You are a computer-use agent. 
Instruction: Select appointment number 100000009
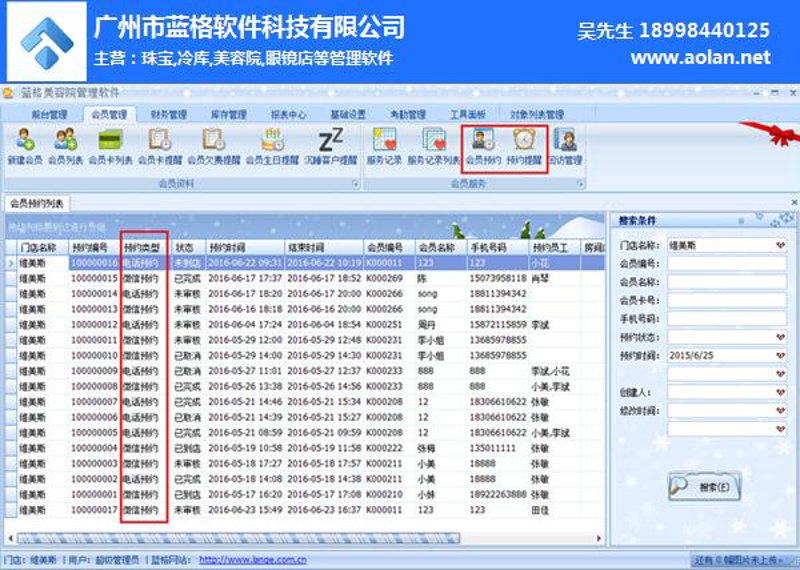[94, 371]
